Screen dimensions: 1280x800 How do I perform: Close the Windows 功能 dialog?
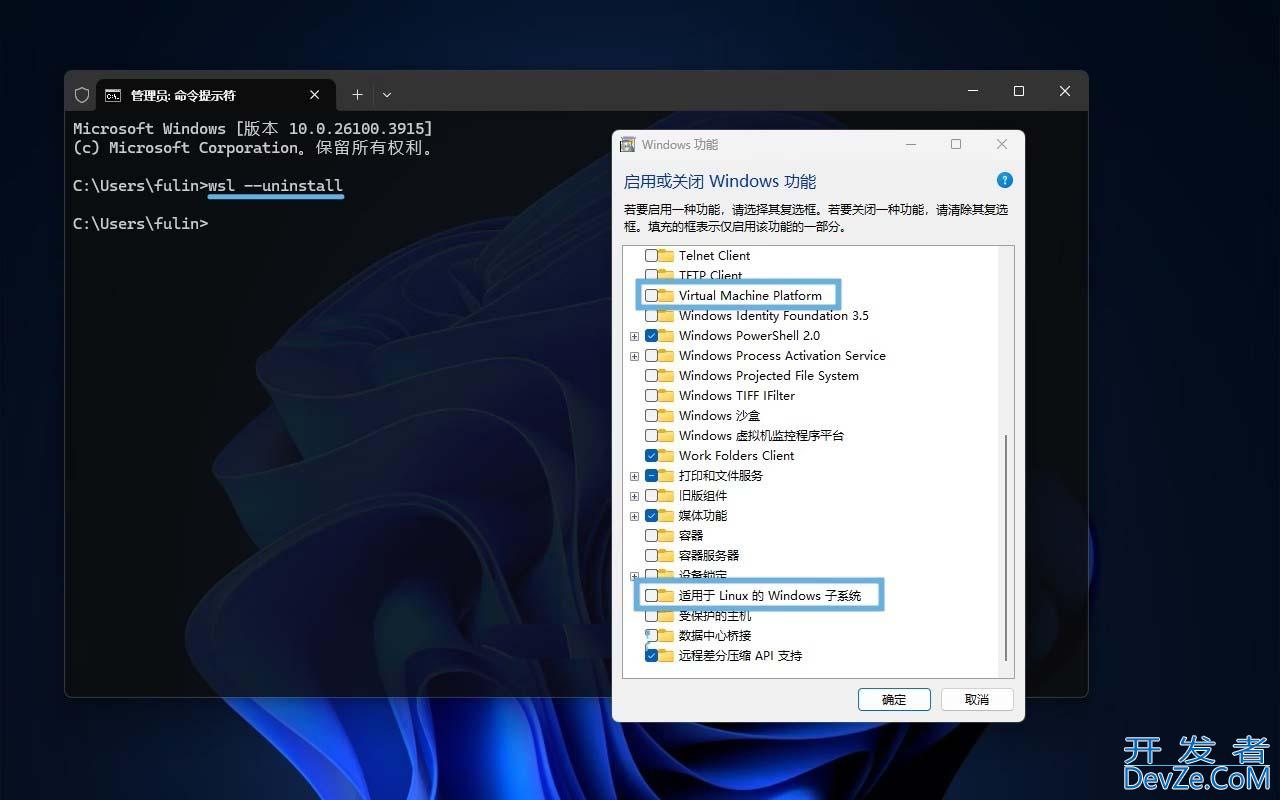pyautogui.click(x=1001, y=144)
